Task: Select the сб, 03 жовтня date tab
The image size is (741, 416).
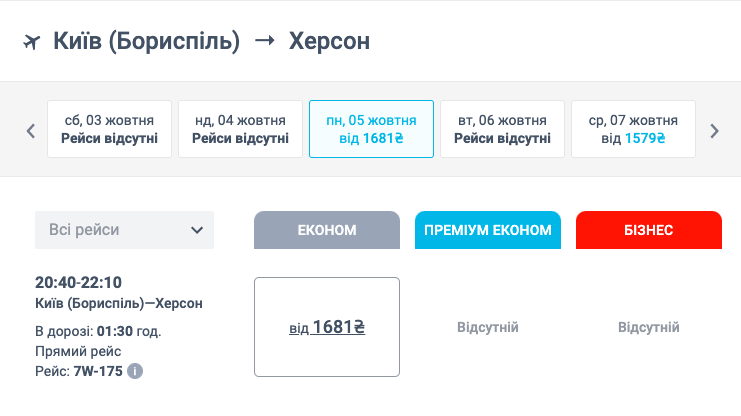Action: (109, 129)
